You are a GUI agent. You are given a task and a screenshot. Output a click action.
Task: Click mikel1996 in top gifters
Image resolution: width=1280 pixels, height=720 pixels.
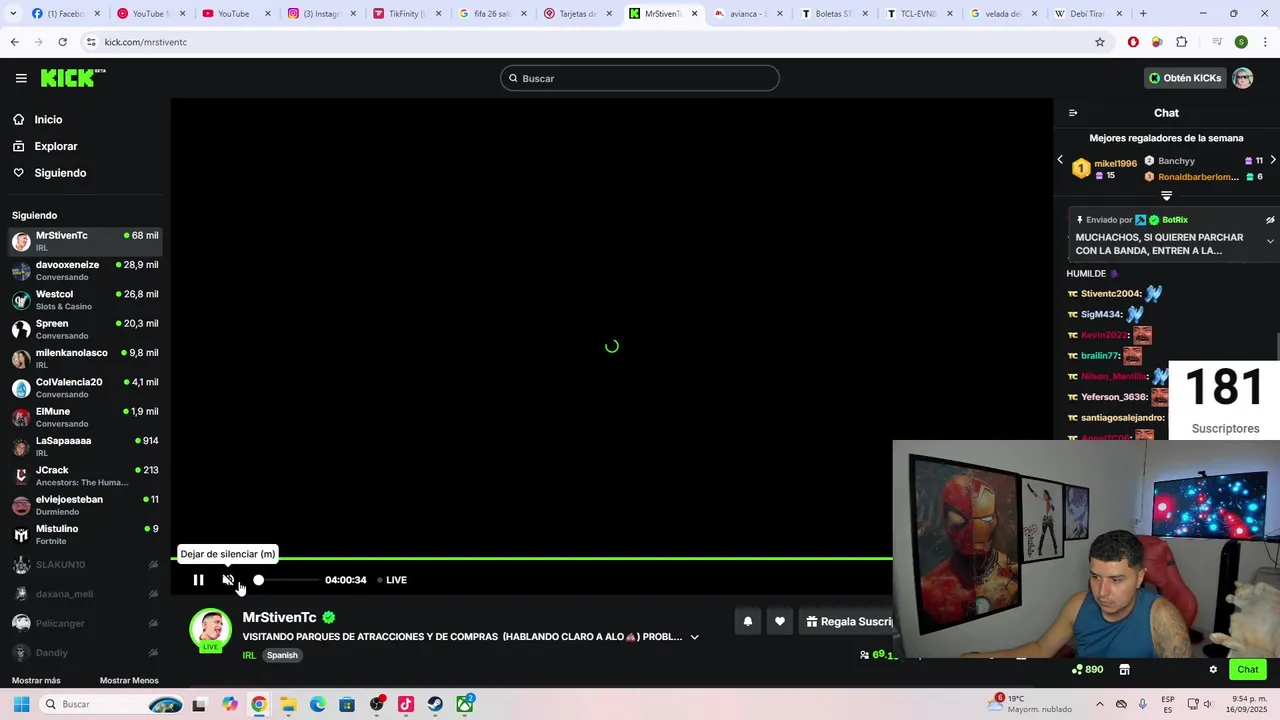1115,164
